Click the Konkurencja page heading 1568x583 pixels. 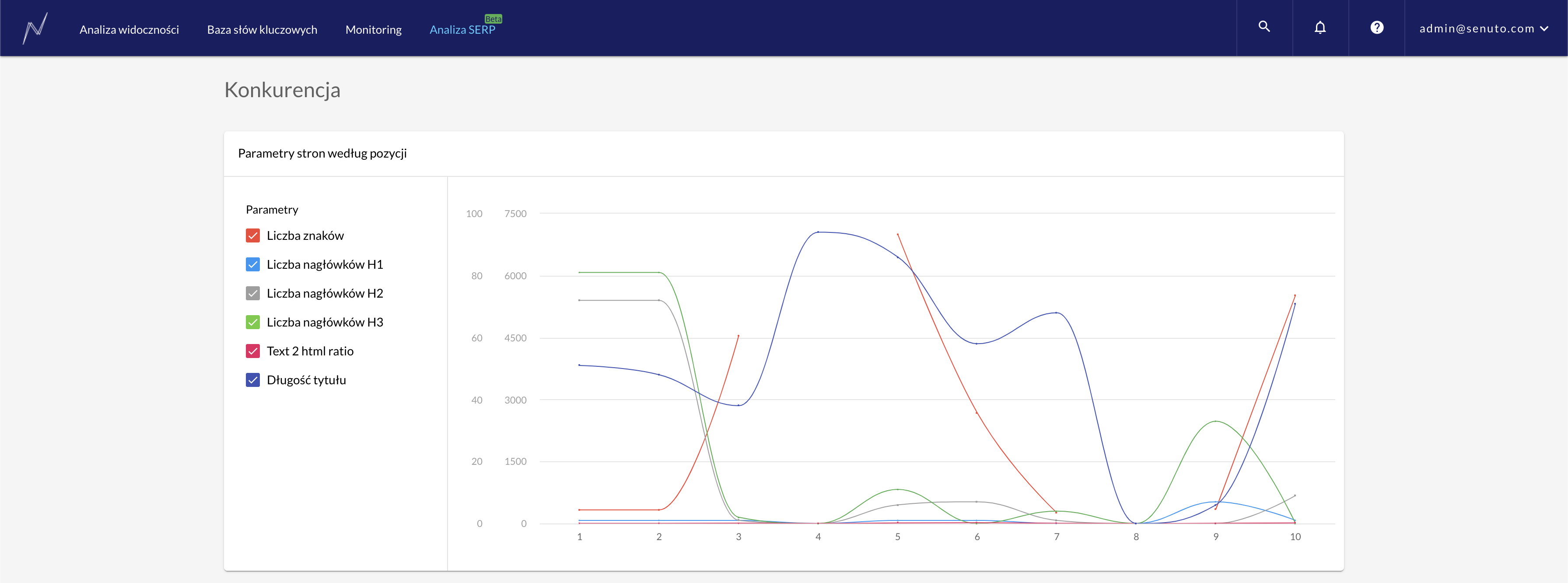point(283,90)
